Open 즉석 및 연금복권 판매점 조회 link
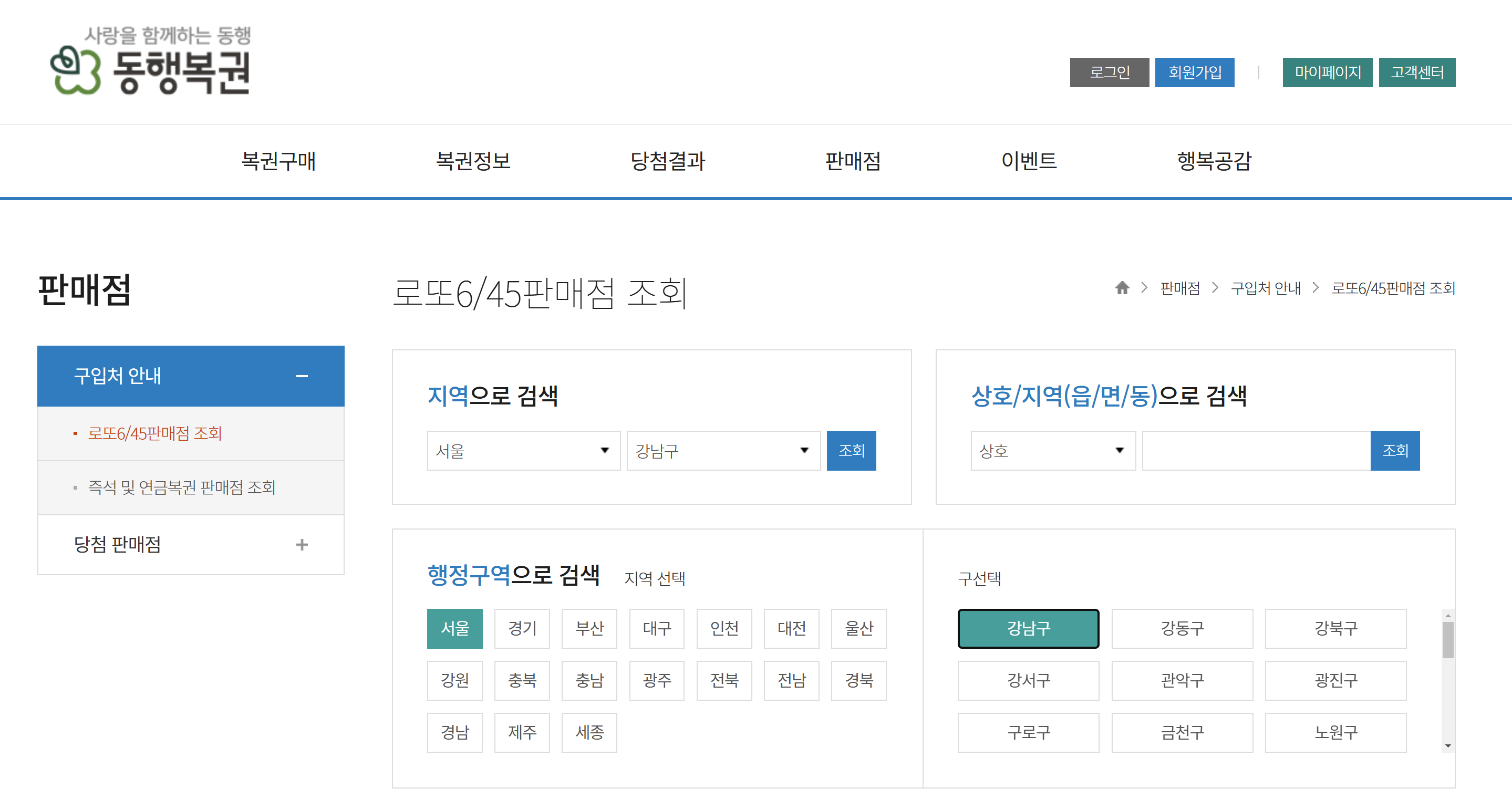 coord(181,487)
